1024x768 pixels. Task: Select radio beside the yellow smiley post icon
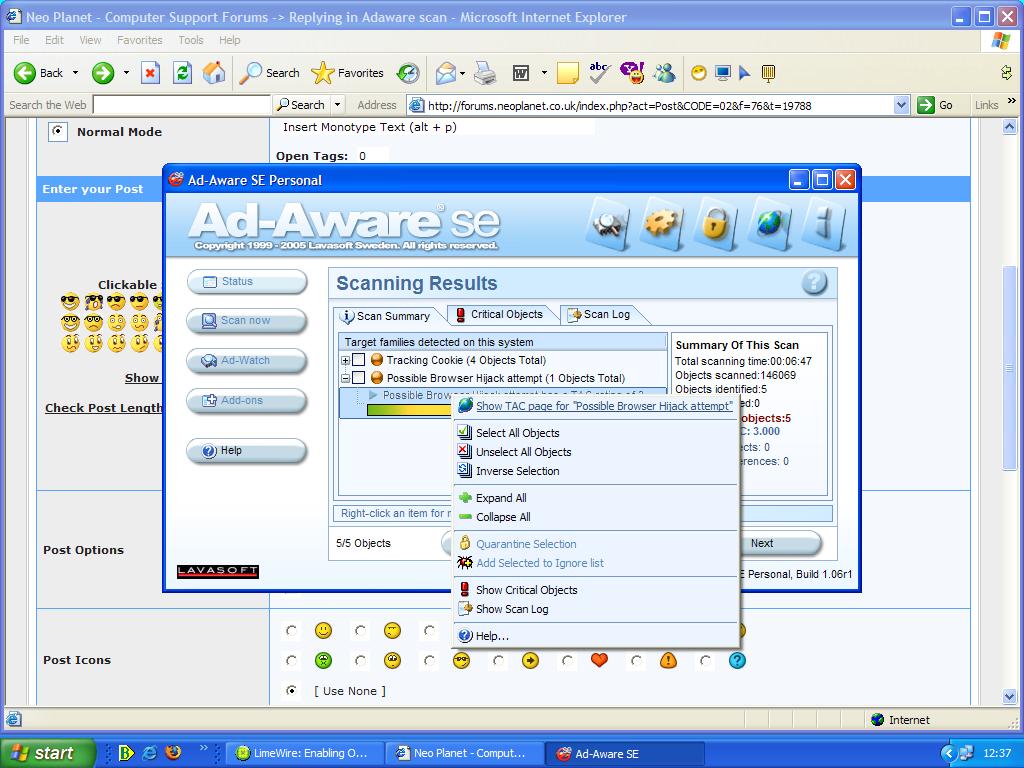point(291,630)
